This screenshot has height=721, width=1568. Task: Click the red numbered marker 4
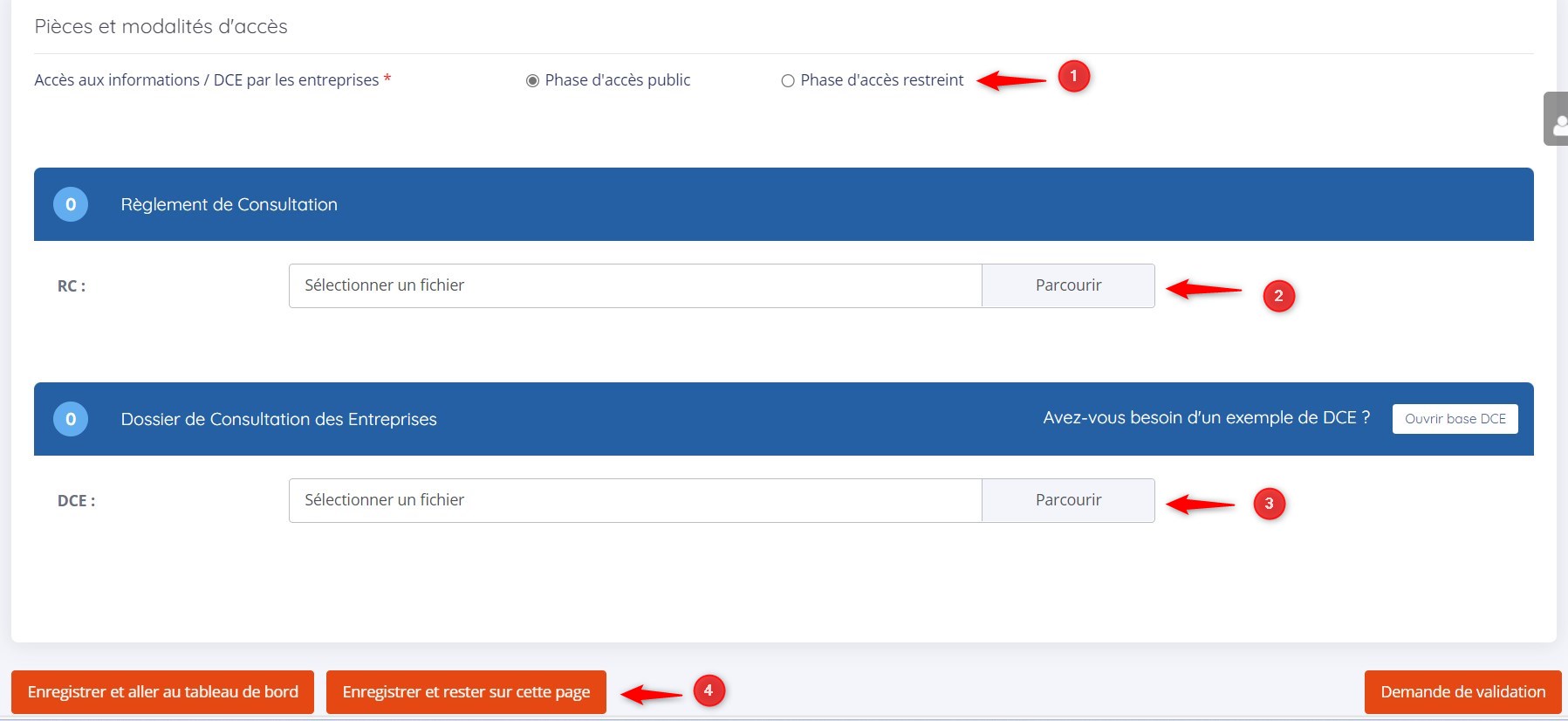click(708, 690)
